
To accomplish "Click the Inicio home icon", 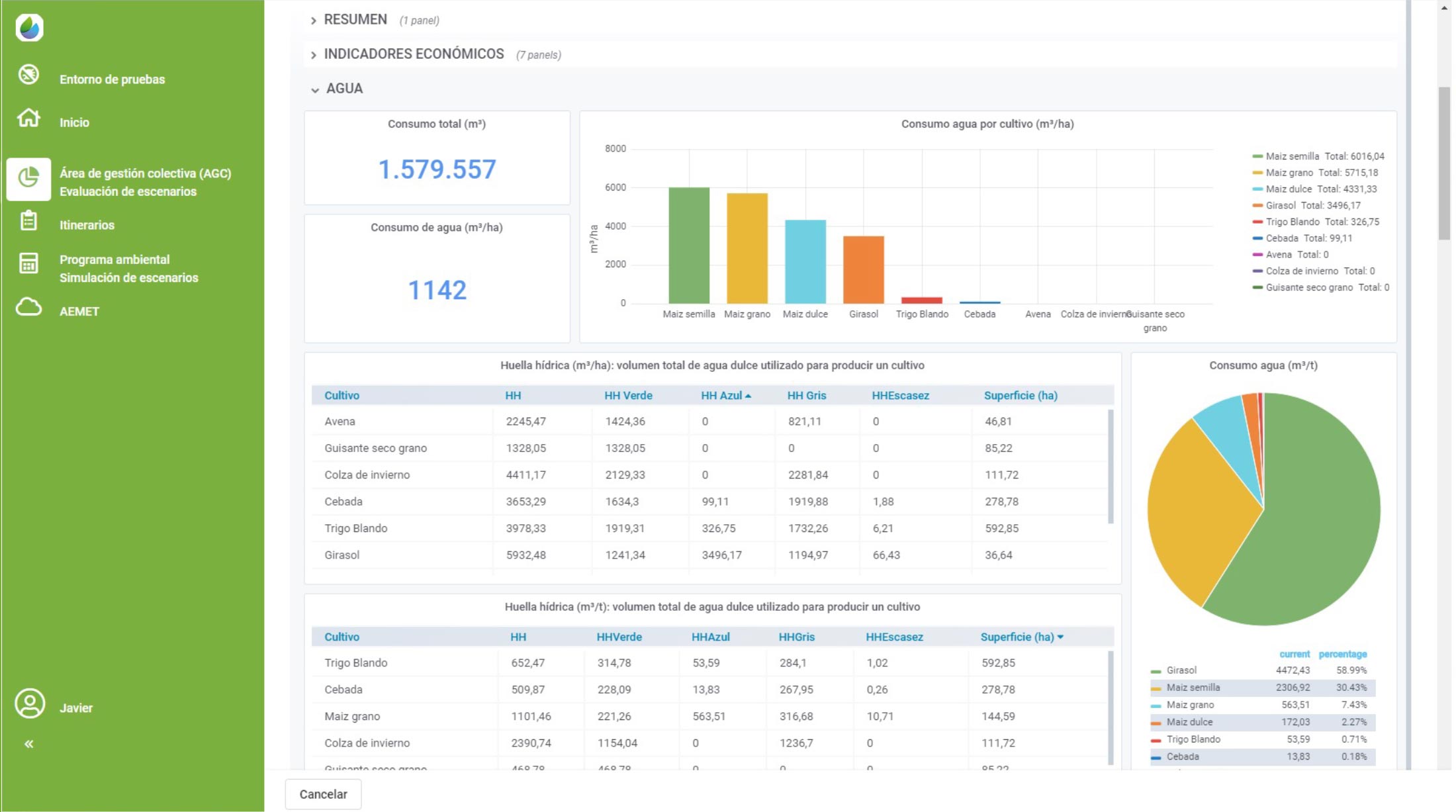I will pos(28,118).
